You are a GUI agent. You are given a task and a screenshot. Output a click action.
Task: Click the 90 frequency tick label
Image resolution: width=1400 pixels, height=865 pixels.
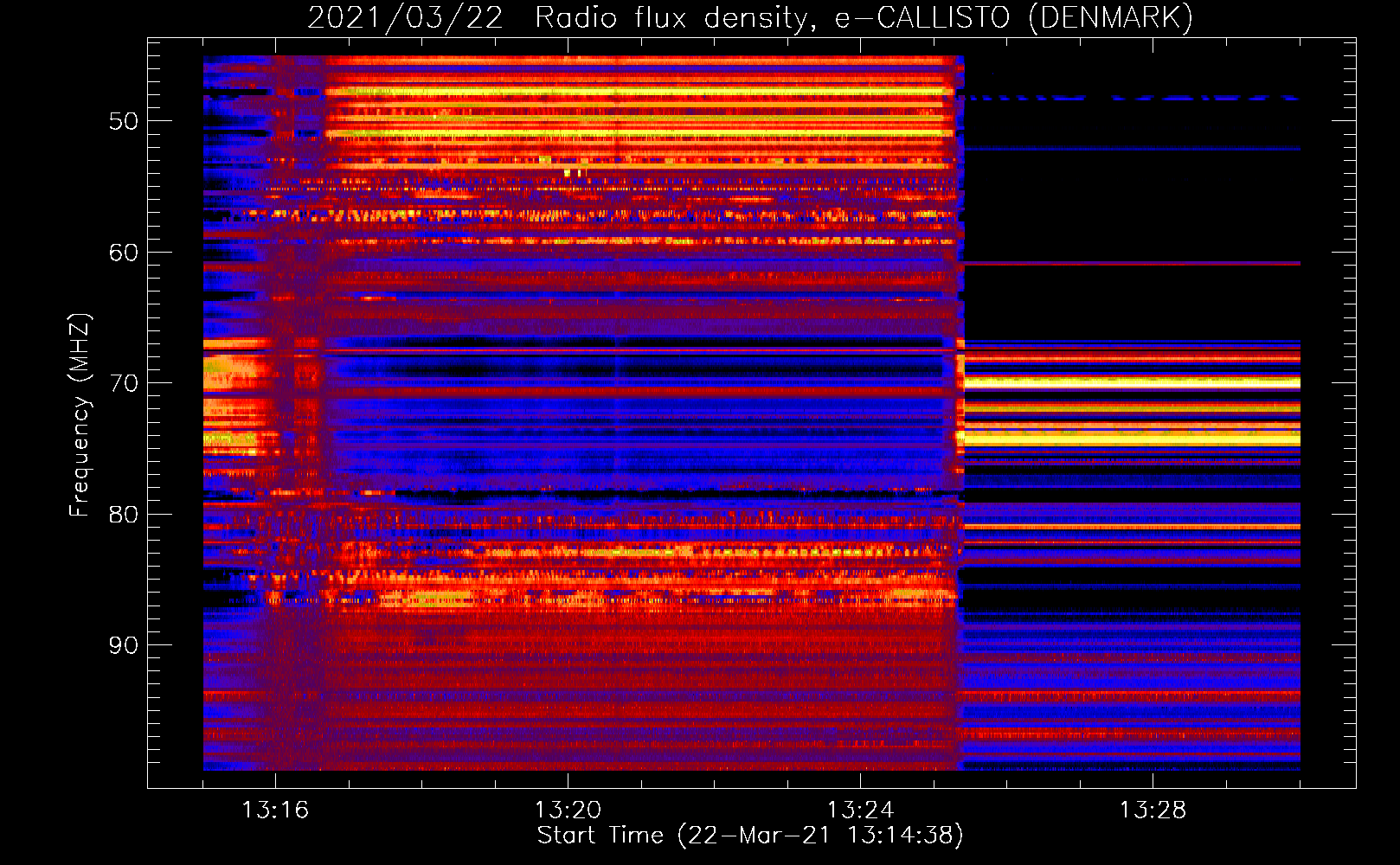124,645
